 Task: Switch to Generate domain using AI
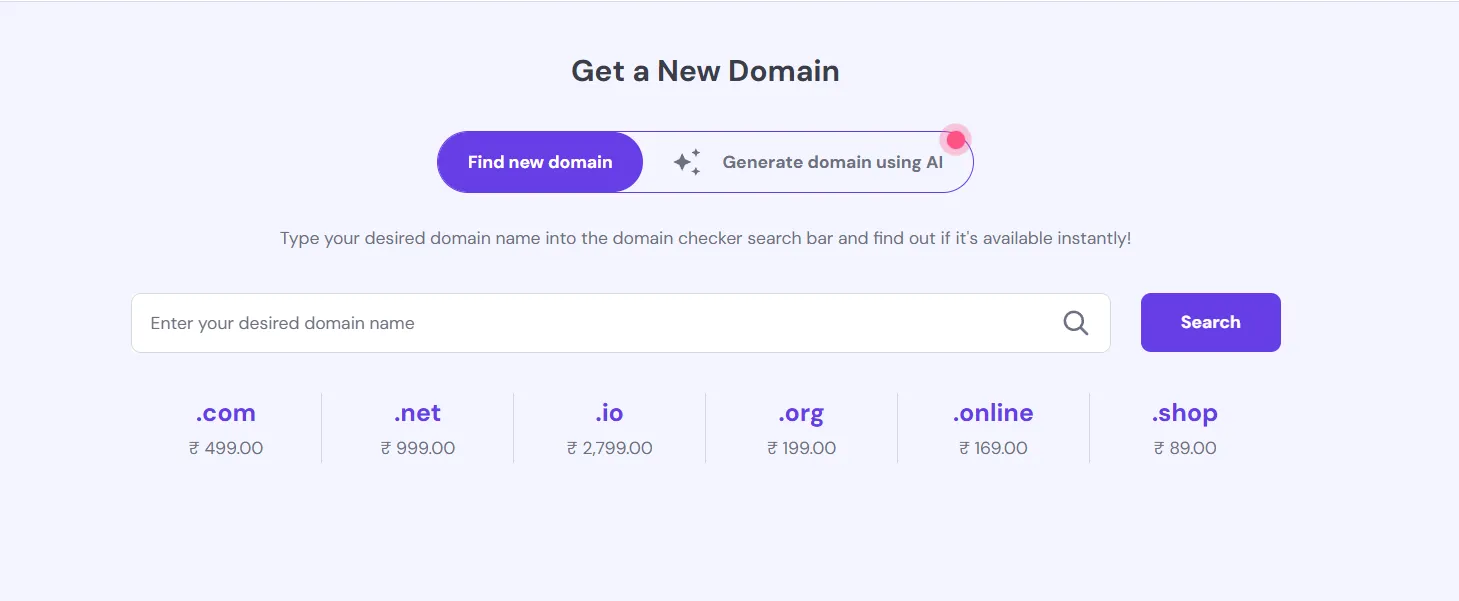click(x=832, y=162)
